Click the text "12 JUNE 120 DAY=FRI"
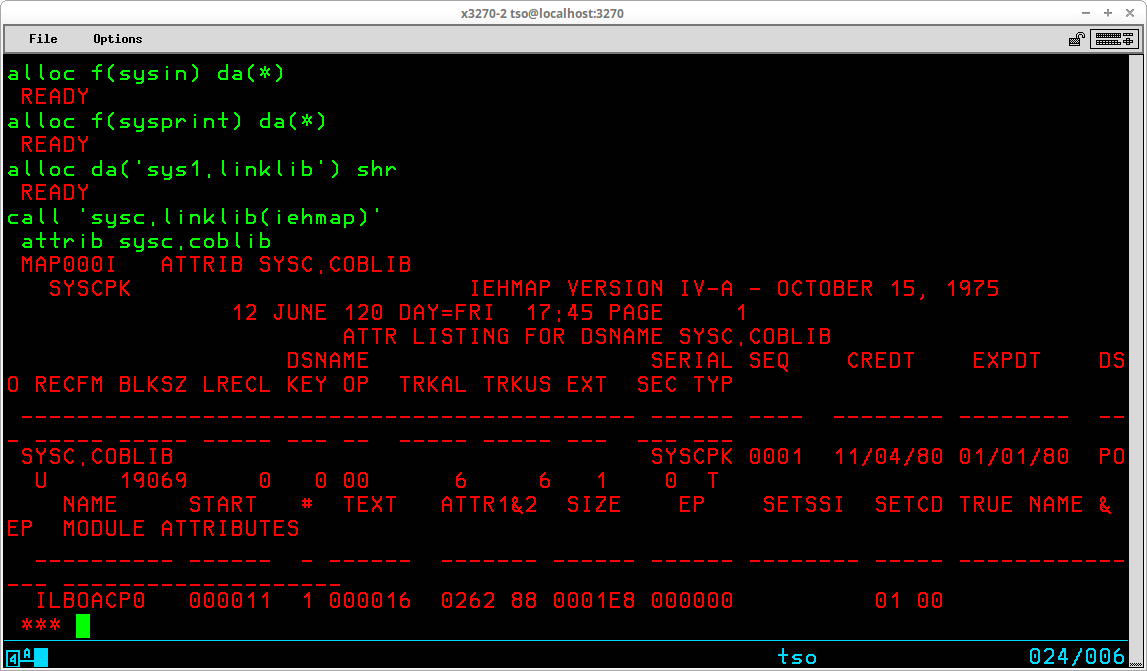 point(364,313)
